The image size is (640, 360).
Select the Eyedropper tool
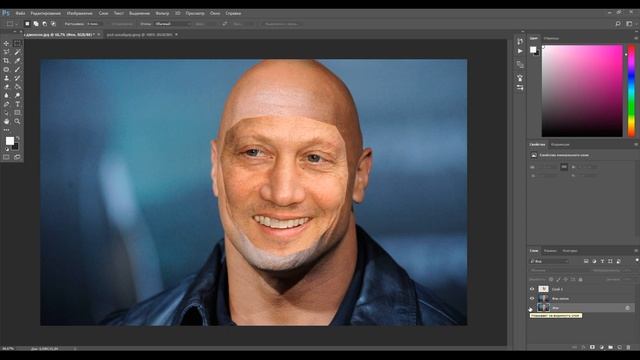point(17,60)
